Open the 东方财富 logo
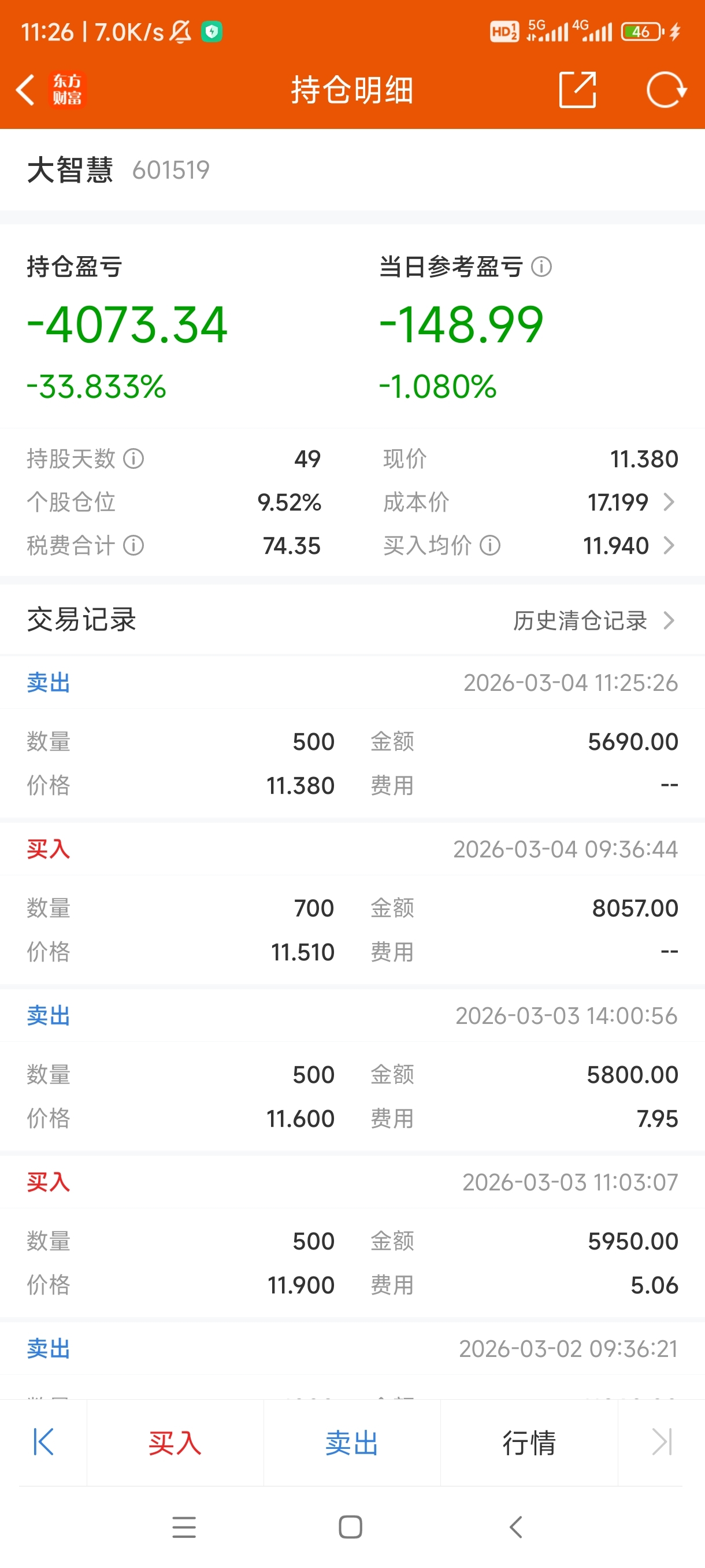This screenshot has height=1568, width=705. click(67, 90)
